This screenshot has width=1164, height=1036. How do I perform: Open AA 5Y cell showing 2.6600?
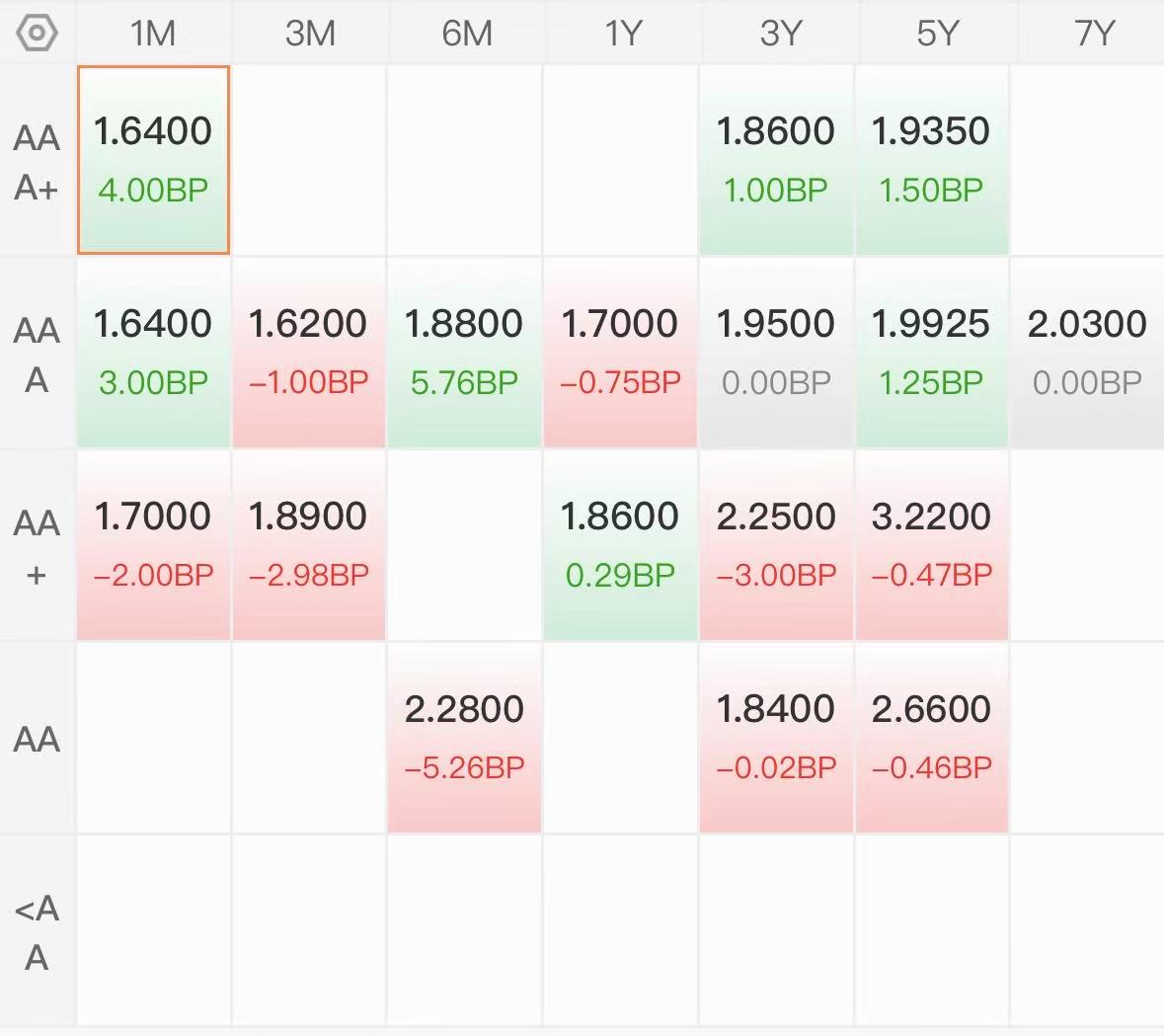coord(932,738)
